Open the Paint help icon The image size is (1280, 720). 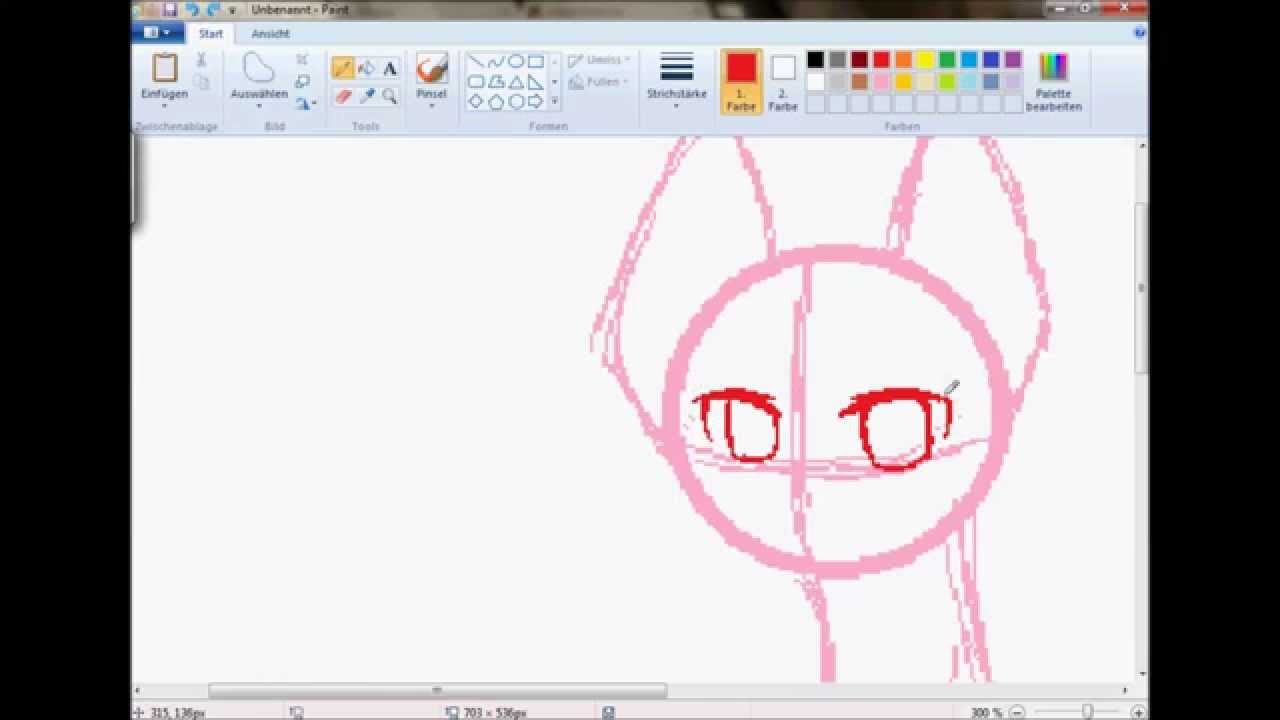1139,33
